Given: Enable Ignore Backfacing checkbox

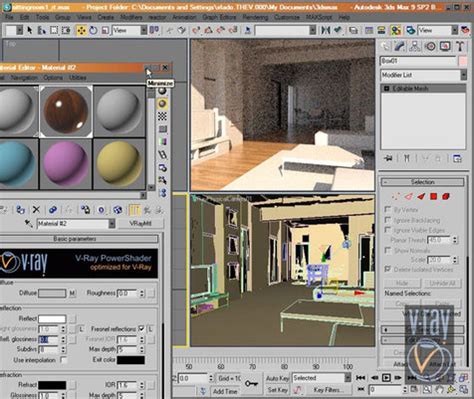Looking at the screenshot, I should tap(388, 220).
